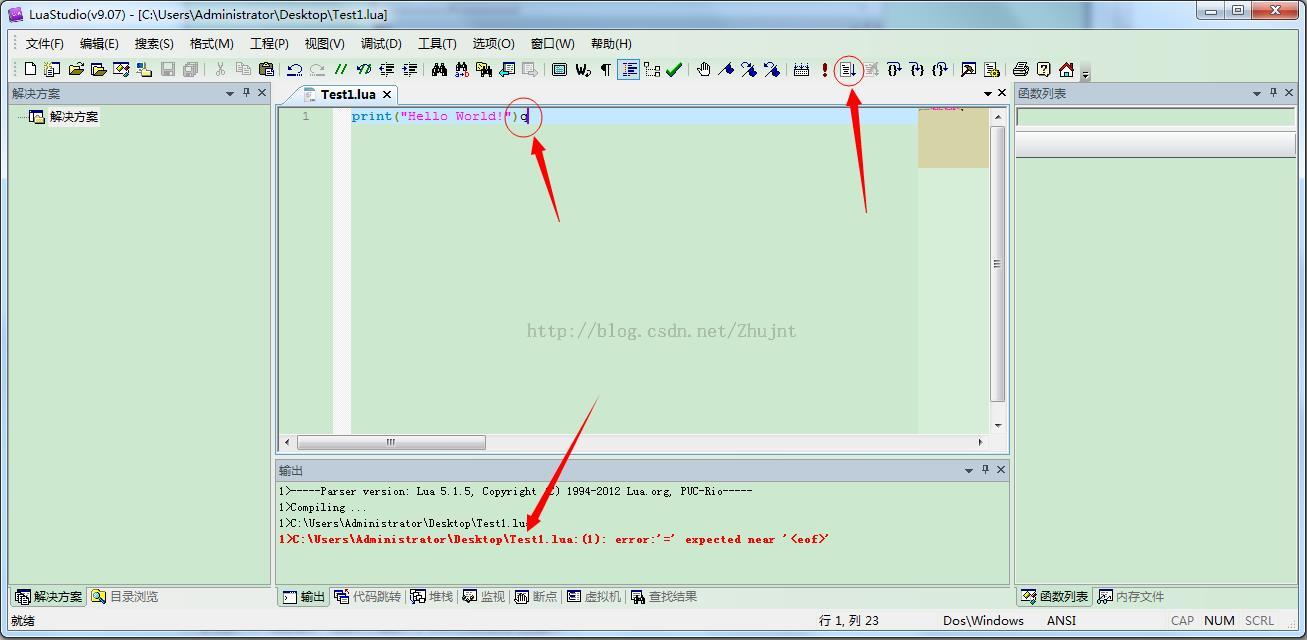This screenshot has width=1307, height=640.
Task: Toggle pin on 解决方案 panel
Action: pyautogui.click(x=247, y=93)
